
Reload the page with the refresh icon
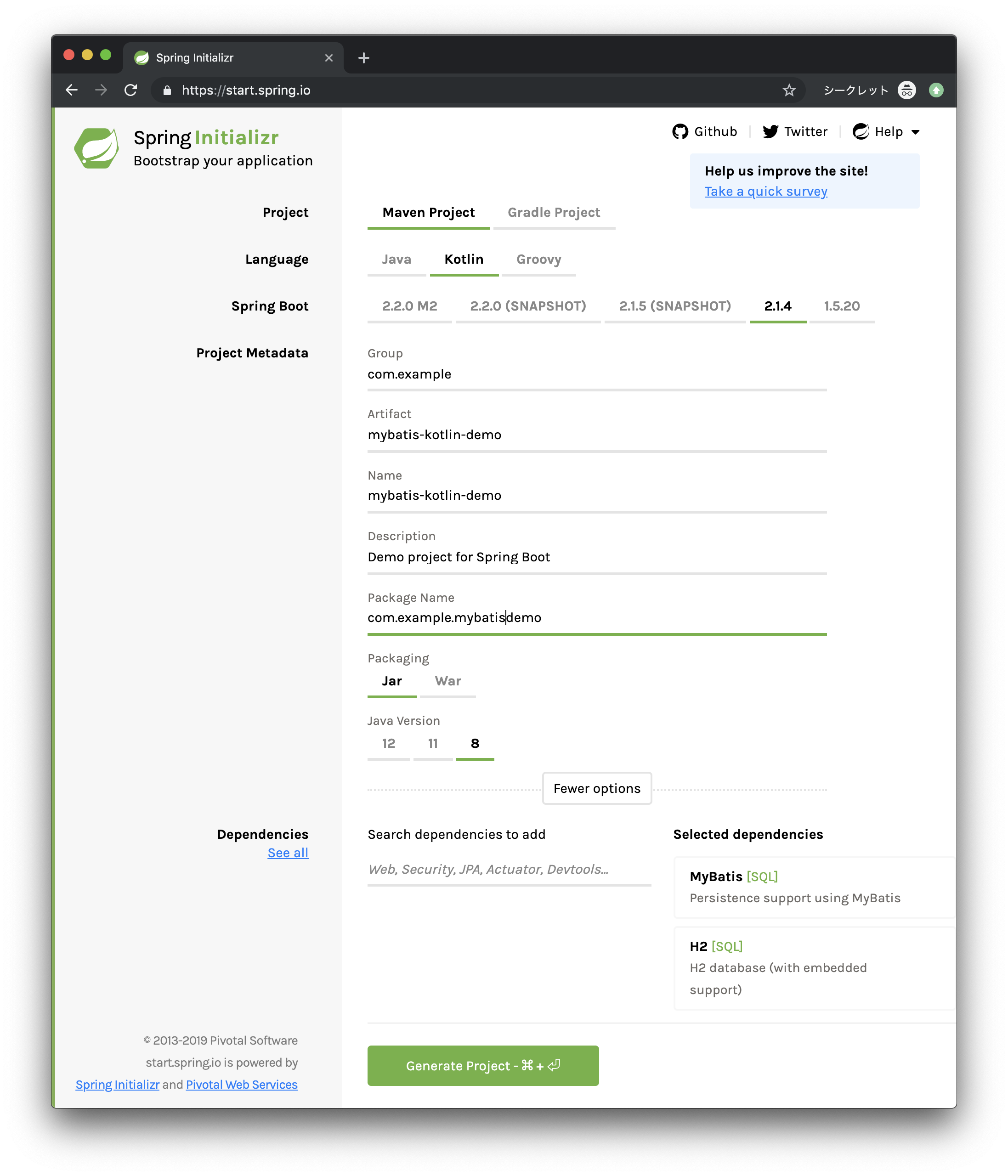click(x=131, y=90)
